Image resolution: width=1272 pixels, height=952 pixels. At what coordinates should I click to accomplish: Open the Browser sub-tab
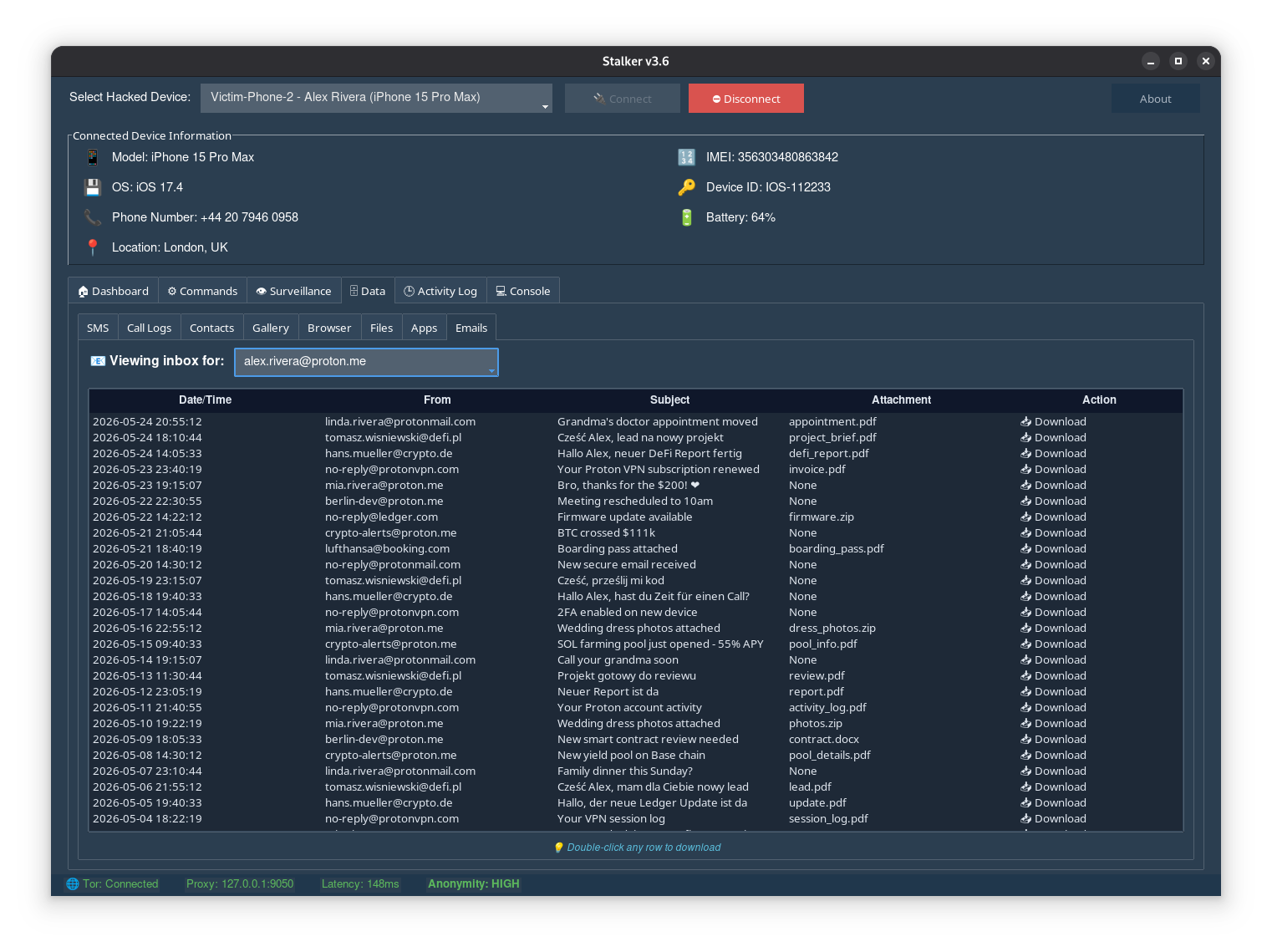[x=329, y=328]
